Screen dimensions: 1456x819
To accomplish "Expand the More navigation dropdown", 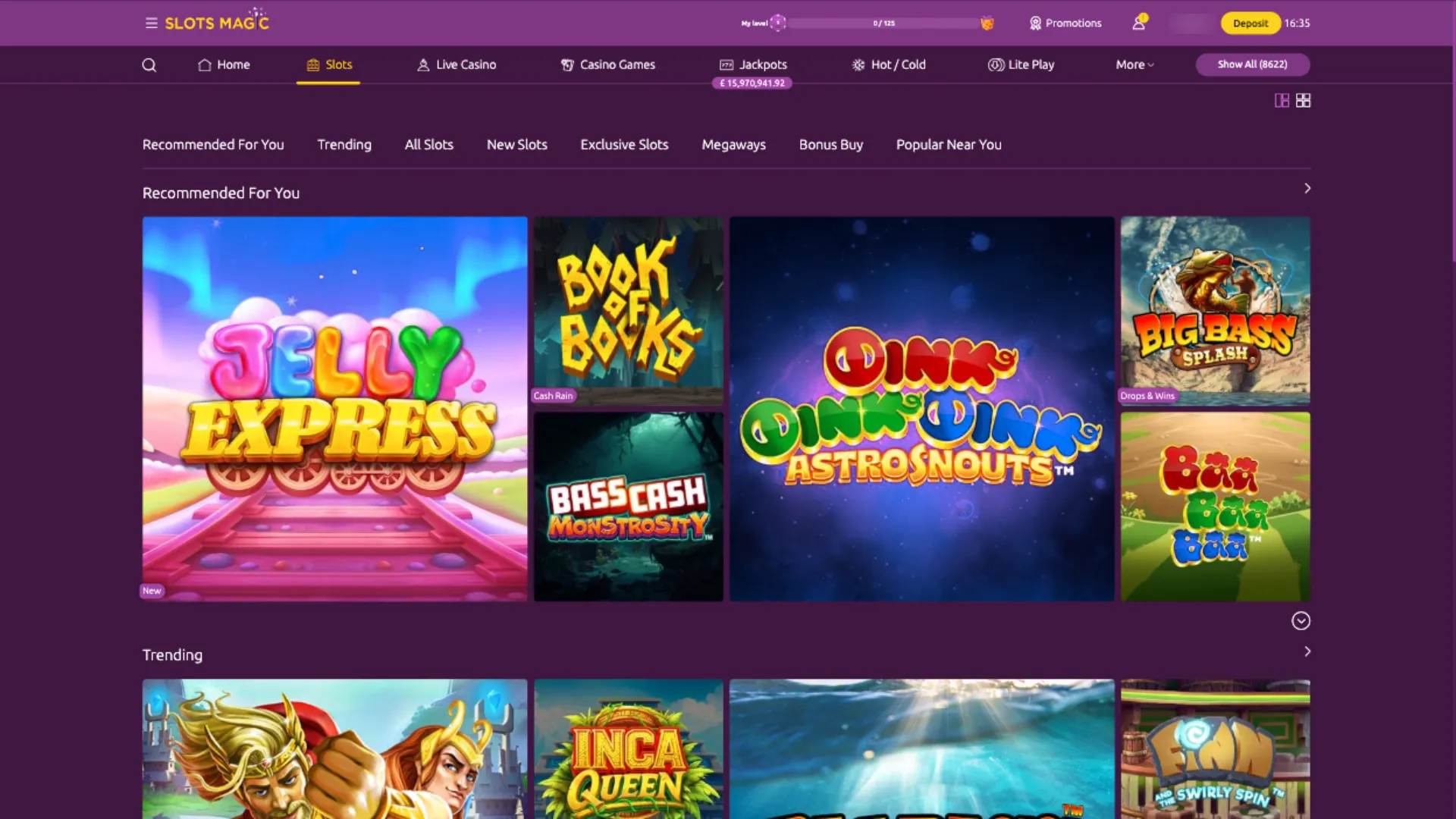I will coord(1134,64).
